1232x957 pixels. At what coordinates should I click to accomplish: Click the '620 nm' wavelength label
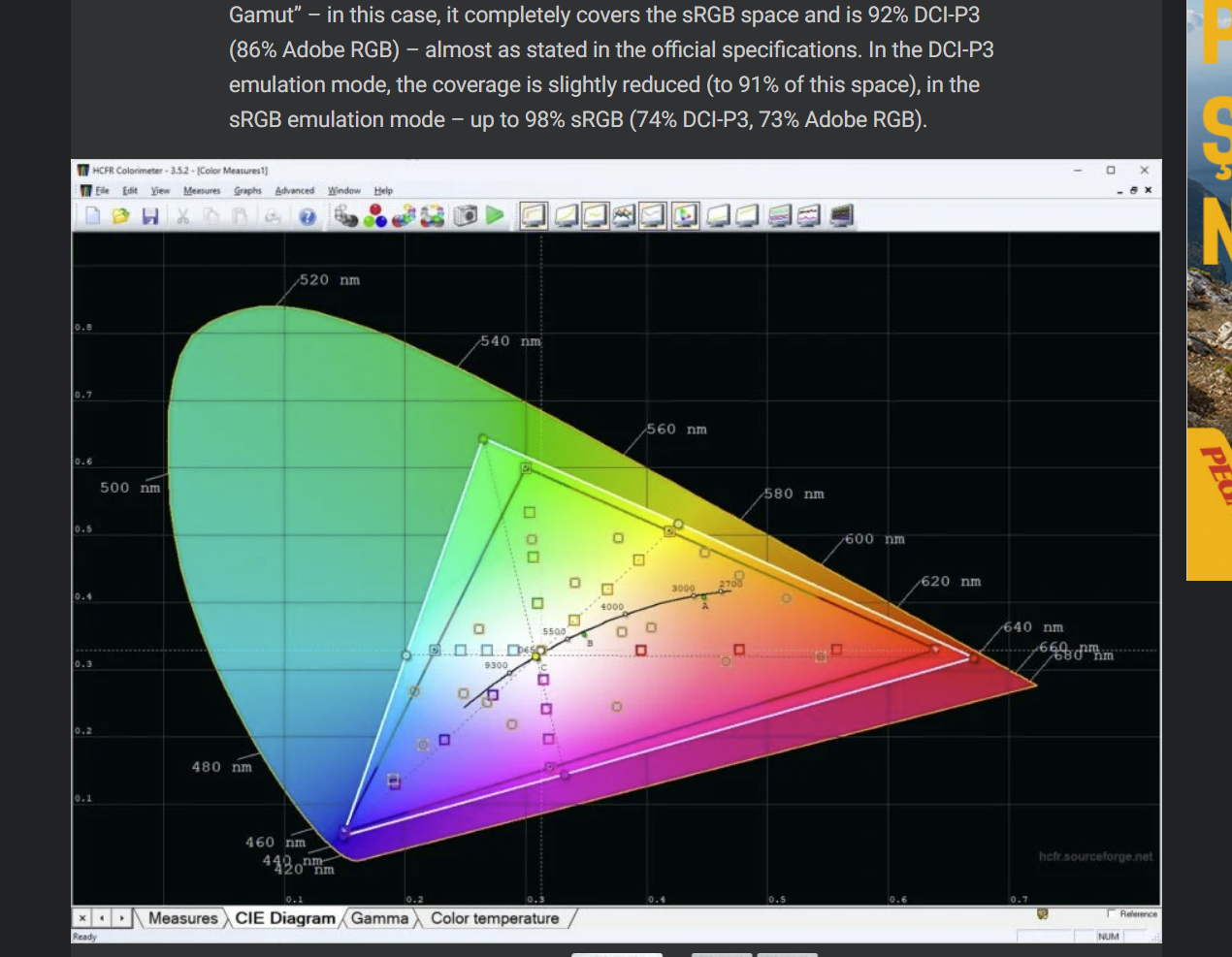coord(951,581)
